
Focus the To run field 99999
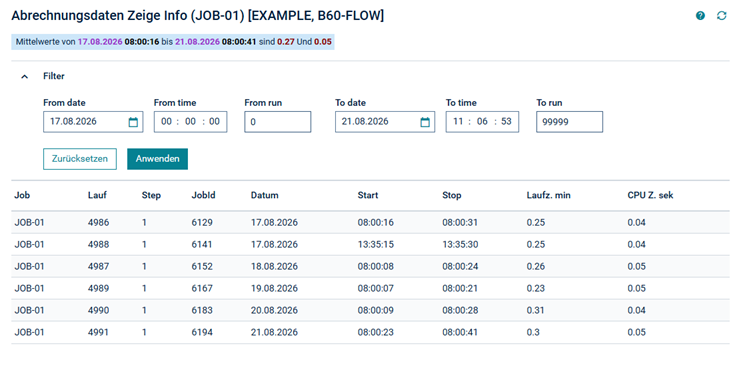coord(569,122)
